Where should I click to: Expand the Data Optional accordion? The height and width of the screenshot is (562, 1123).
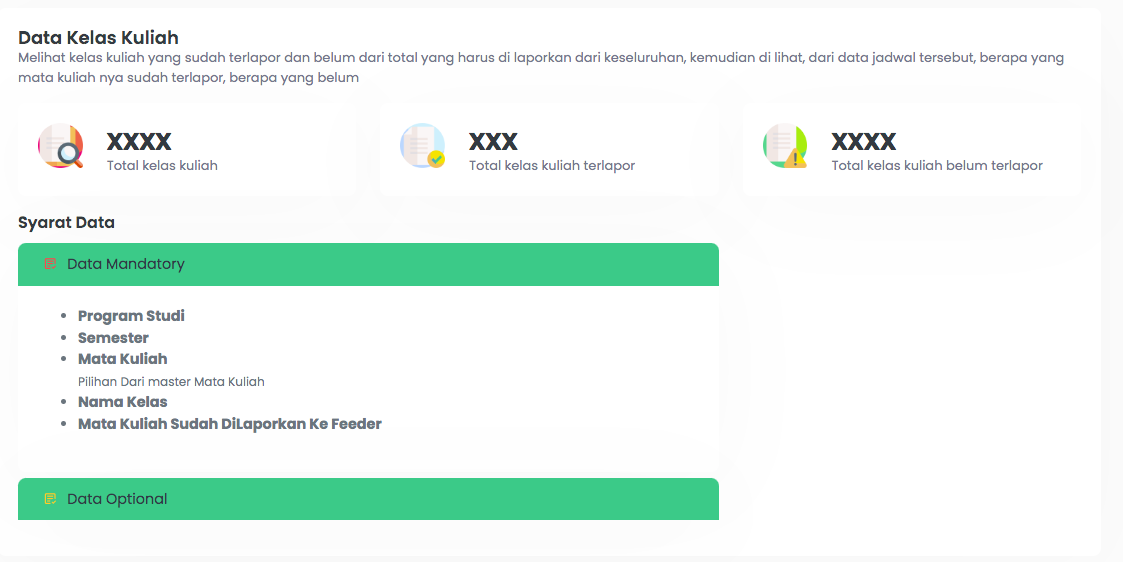(368, 499)
